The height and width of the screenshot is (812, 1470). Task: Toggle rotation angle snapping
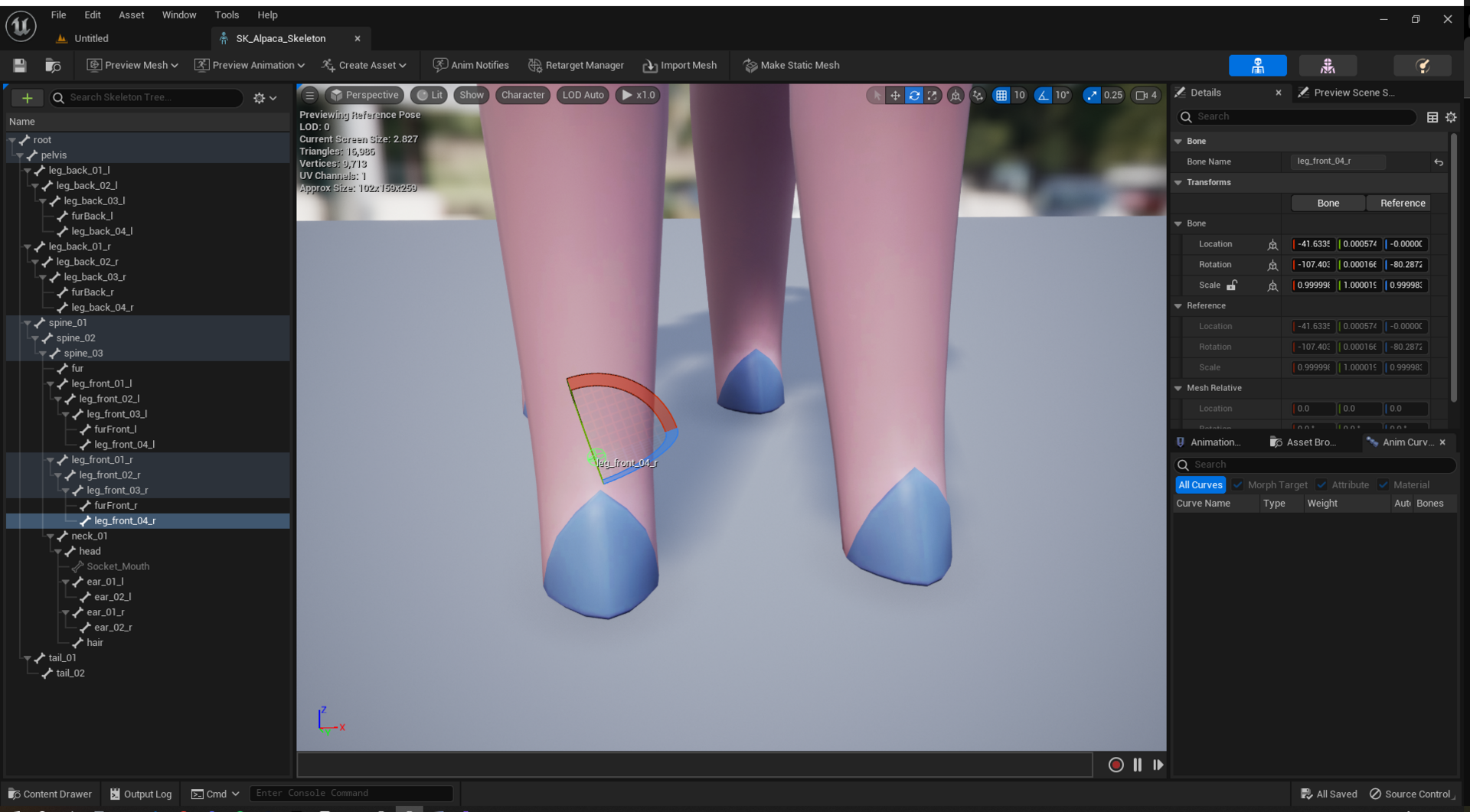click(x=1044, y=95)
